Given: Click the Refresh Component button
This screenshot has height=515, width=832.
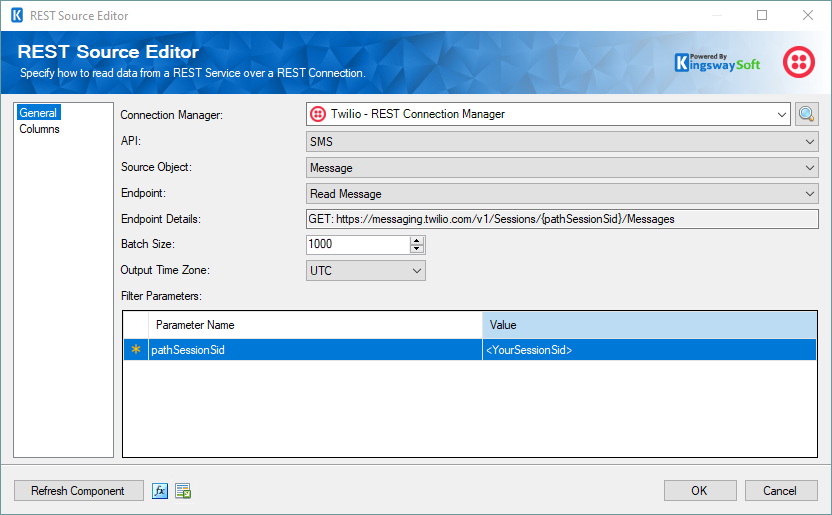Looking at the screenshot, I should click(x=79, y=491).
